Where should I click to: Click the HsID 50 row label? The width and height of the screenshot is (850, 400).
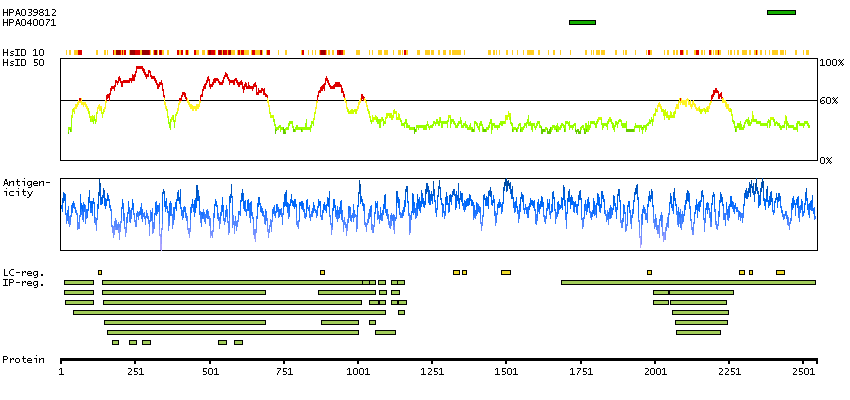tap(23, 63)
